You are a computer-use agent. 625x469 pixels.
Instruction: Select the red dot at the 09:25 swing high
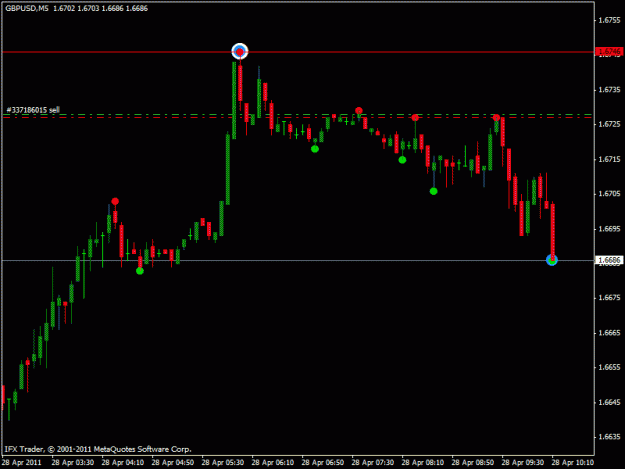(x=496, y=118)
